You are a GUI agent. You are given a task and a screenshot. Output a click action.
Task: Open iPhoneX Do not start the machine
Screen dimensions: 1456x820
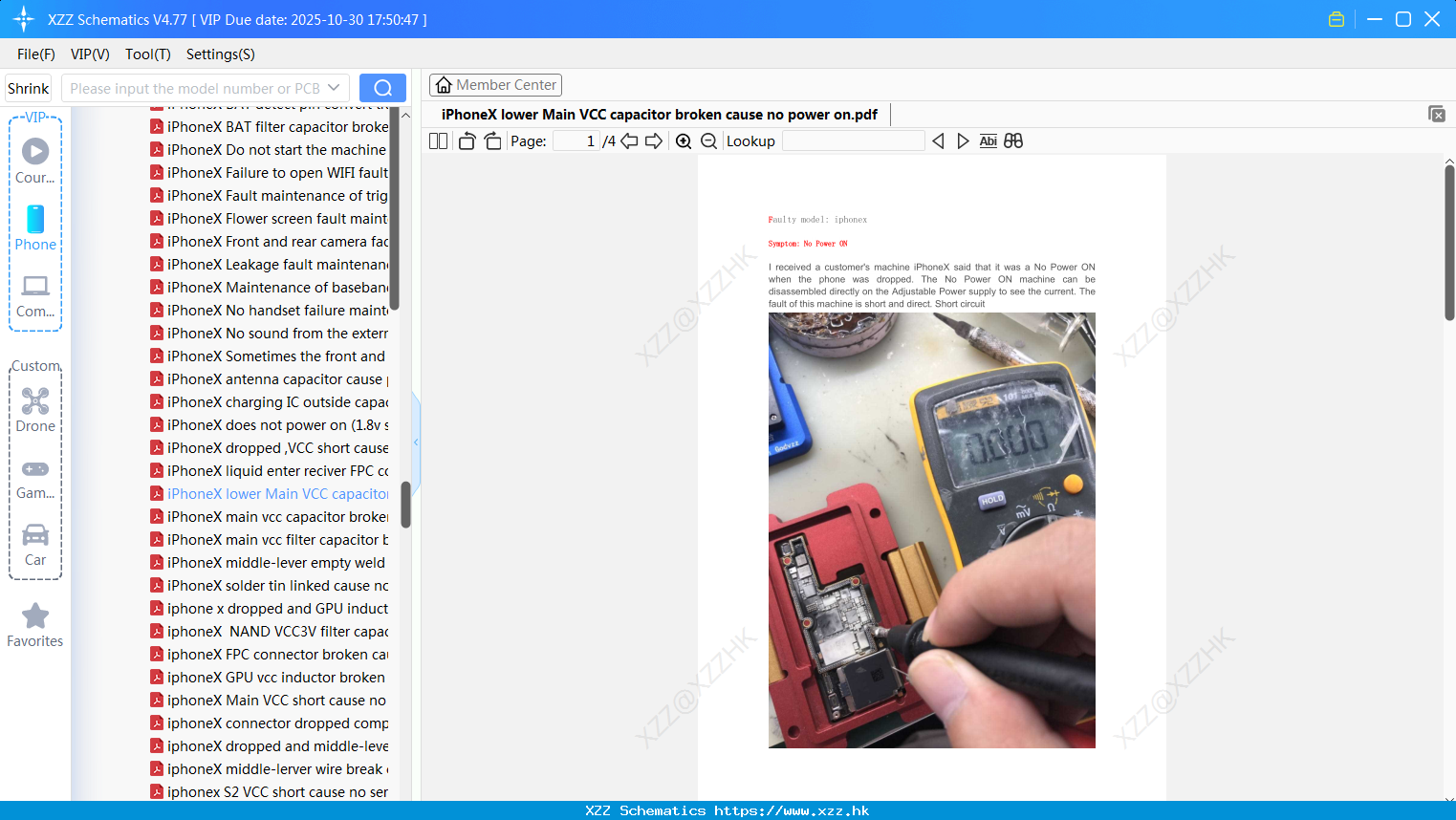point(270,150)
